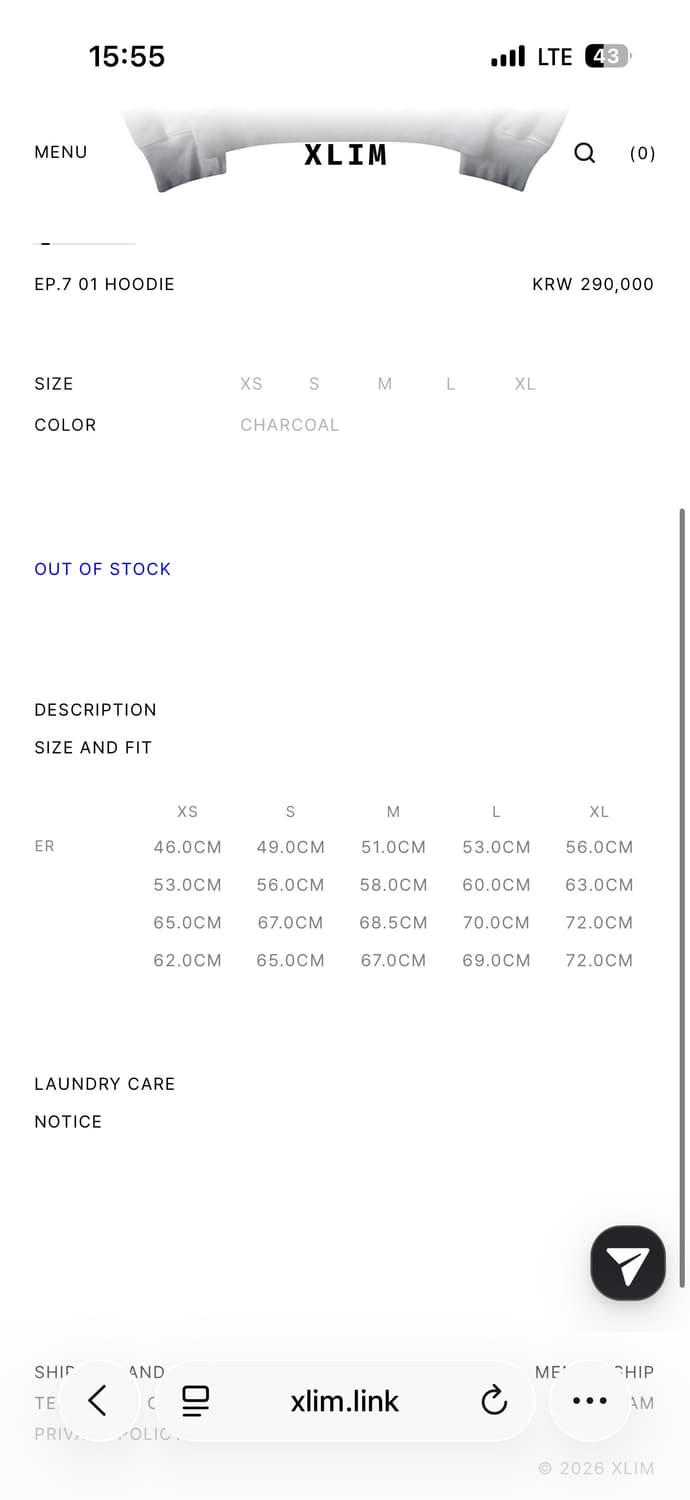The height and width of the screenshot is (1500, 690).
Task: Open the browser three-dots more menu
Action: [590, 1401]
